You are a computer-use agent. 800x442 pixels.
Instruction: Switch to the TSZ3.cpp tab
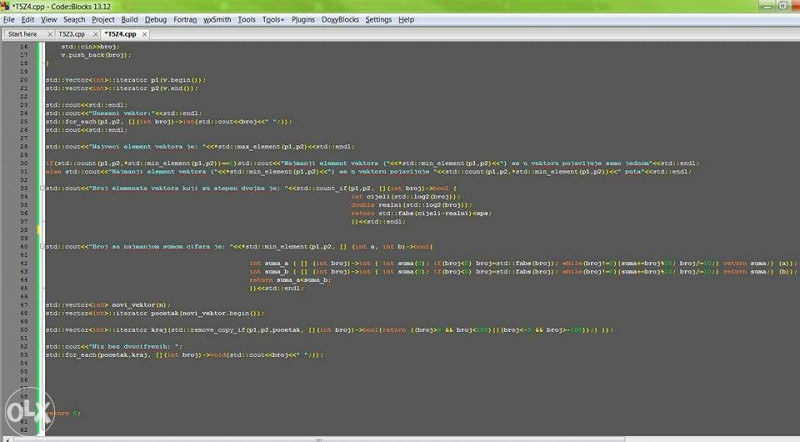point(71,34)
